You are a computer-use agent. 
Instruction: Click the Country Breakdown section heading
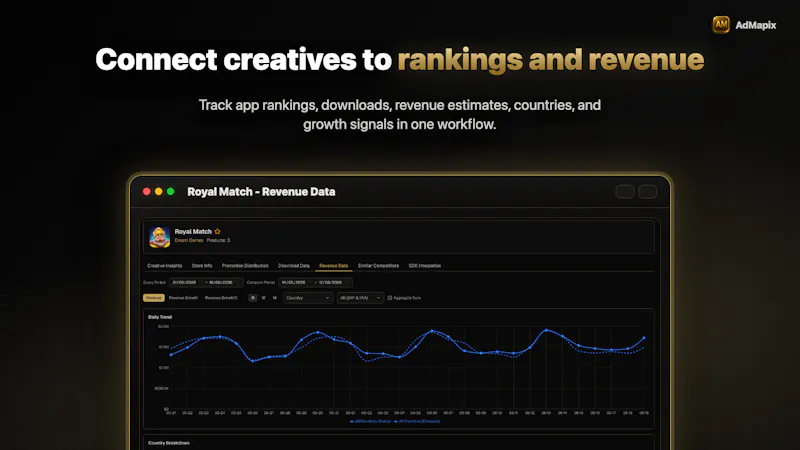tap(168, 443)
